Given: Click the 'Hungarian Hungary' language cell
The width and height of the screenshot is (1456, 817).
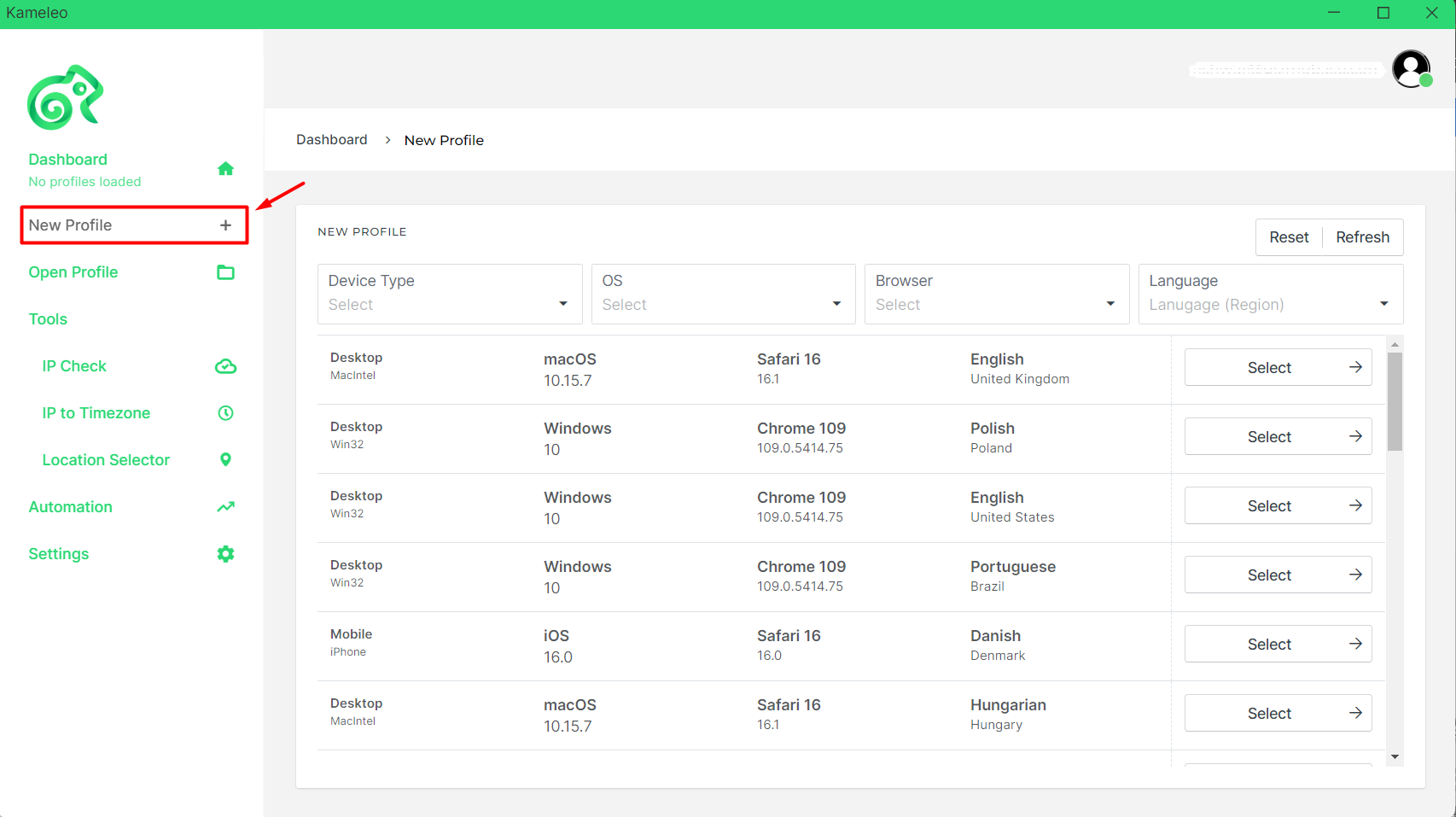Looking at the screenshot, I should [x=1008, y=714].
